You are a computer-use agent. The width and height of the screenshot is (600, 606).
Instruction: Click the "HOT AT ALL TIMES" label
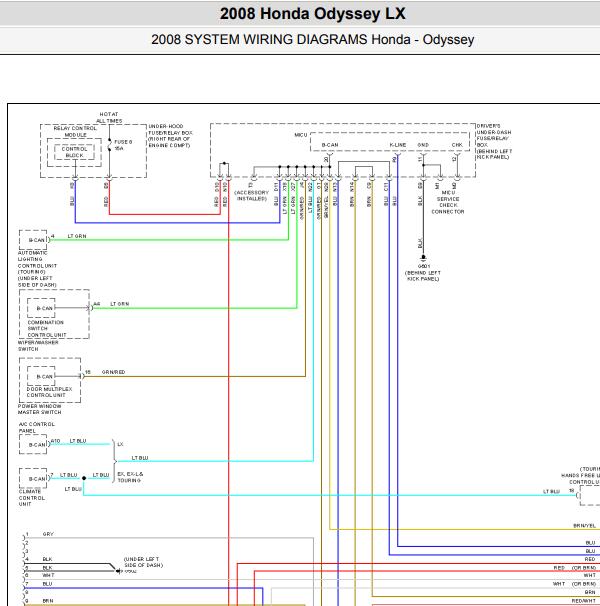[109, 117]
